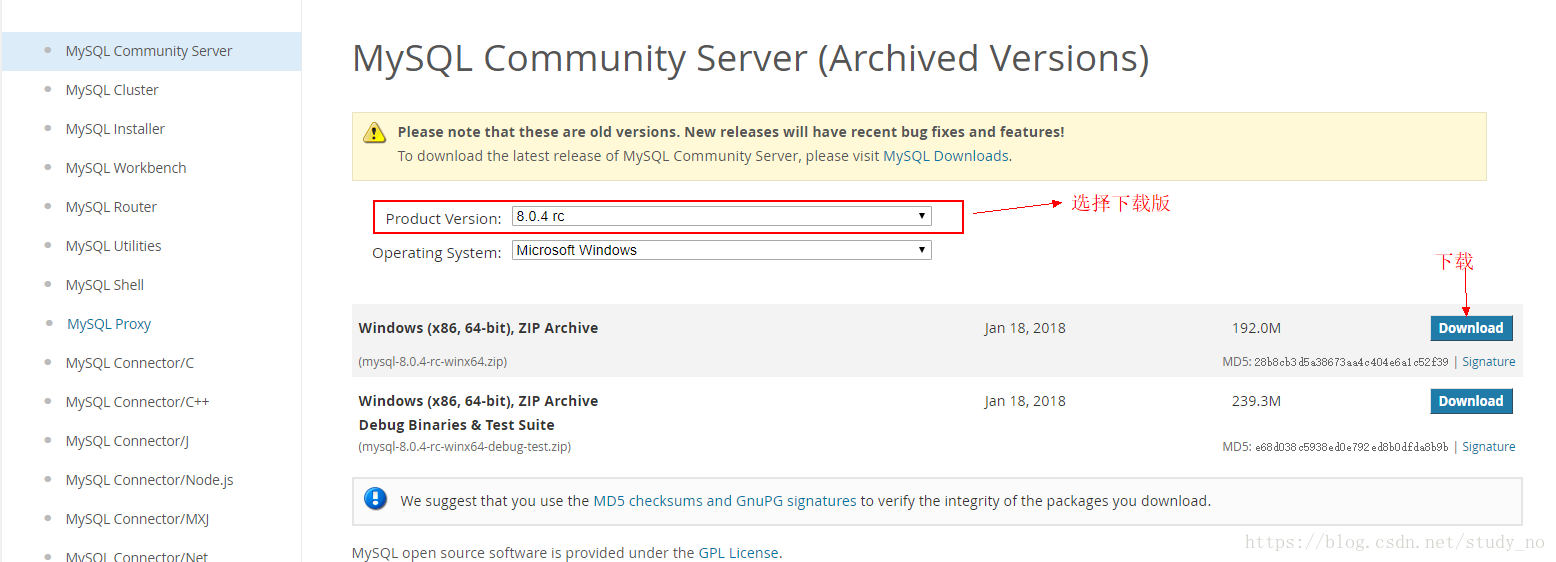Open MD5 checksums and GnuPG signatures link
The width and height of the screenshot is (1556, 562).
click(725, 501)
